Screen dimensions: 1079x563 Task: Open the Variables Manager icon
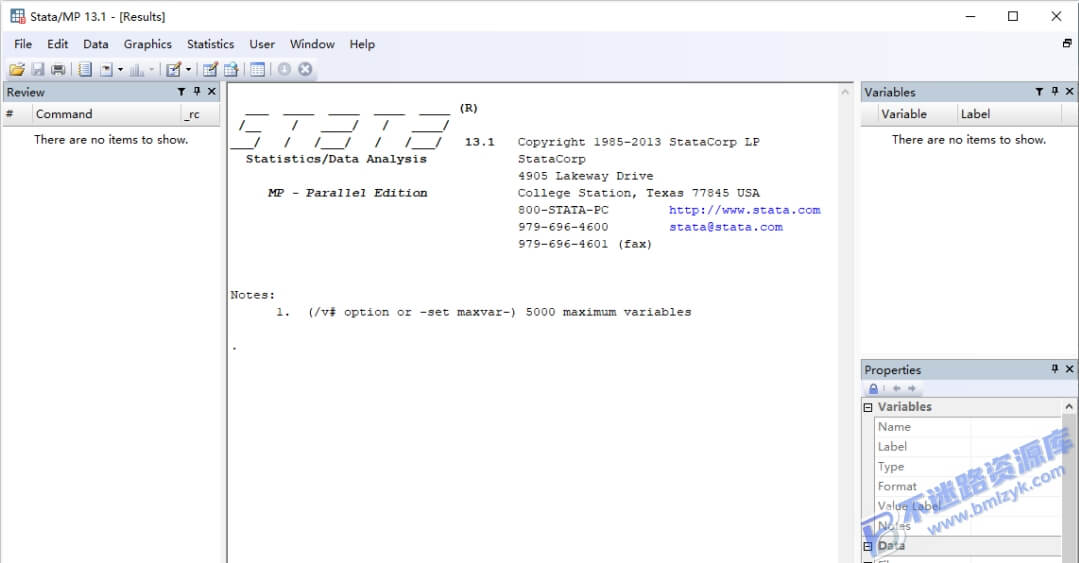257,70
